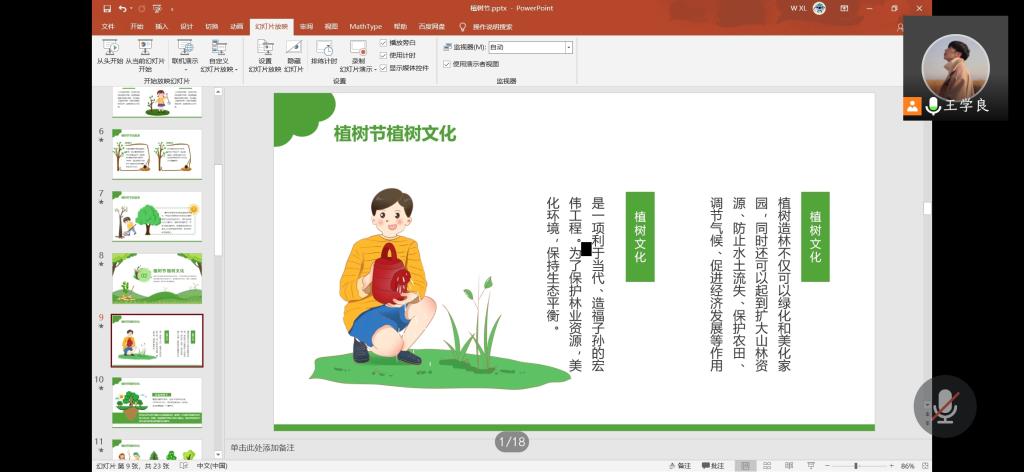Click the fit slide to window icon
The image size is (1024, 472).
(925, 466)
